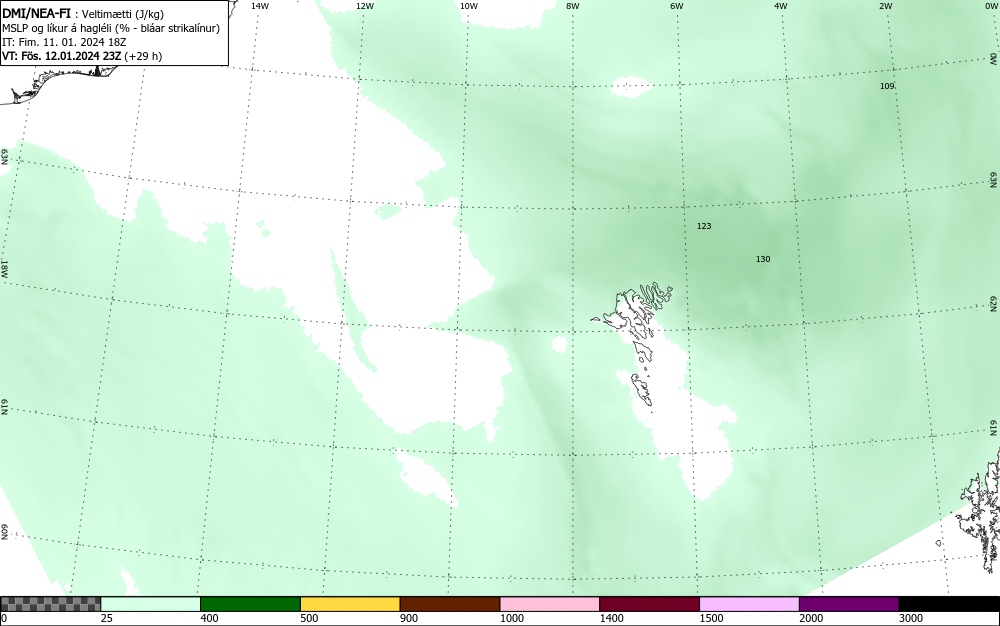The width and height of the screenshot is (1000, 626).
Task: Click the 123 value label on map
Action: [704, 226]
